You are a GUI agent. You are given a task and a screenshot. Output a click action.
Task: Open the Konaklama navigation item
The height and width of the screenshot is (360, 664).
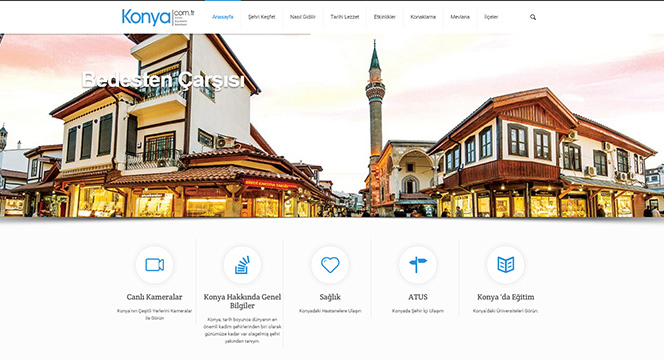point(423,17)
